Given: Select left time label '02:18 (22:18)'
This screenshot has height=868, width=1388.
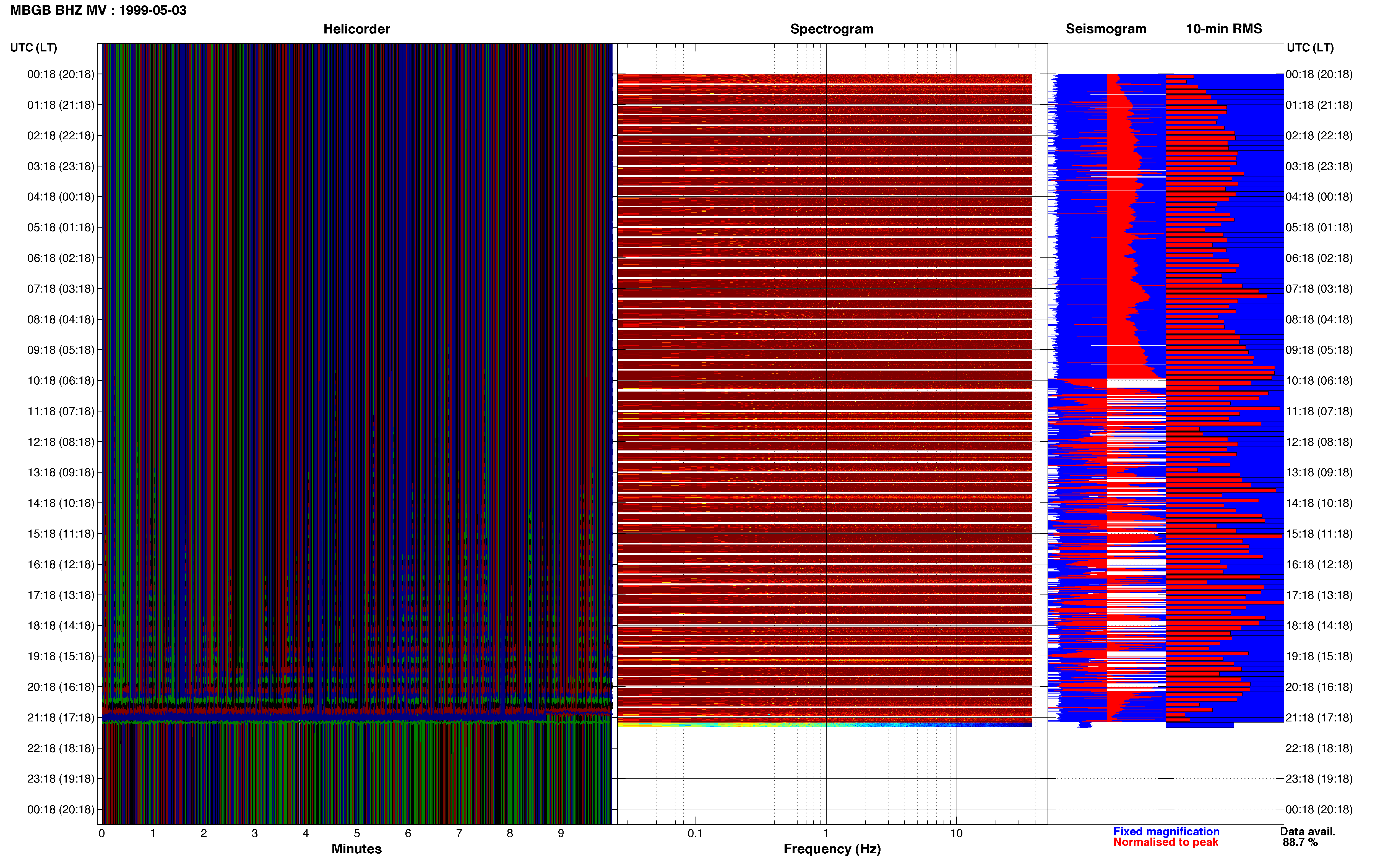Looking at the screenshot, I should click(x=61, y=135).
